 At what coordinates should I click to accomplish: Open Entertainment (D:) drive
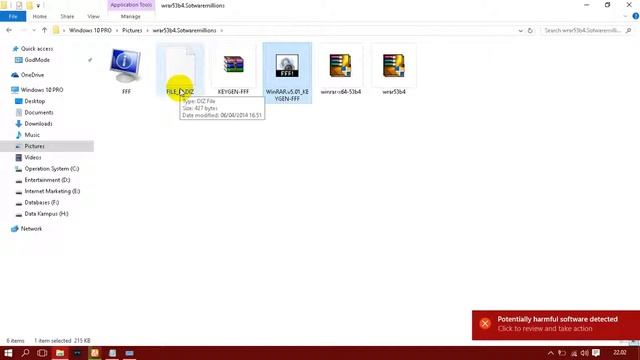click(x=47, y=180)
